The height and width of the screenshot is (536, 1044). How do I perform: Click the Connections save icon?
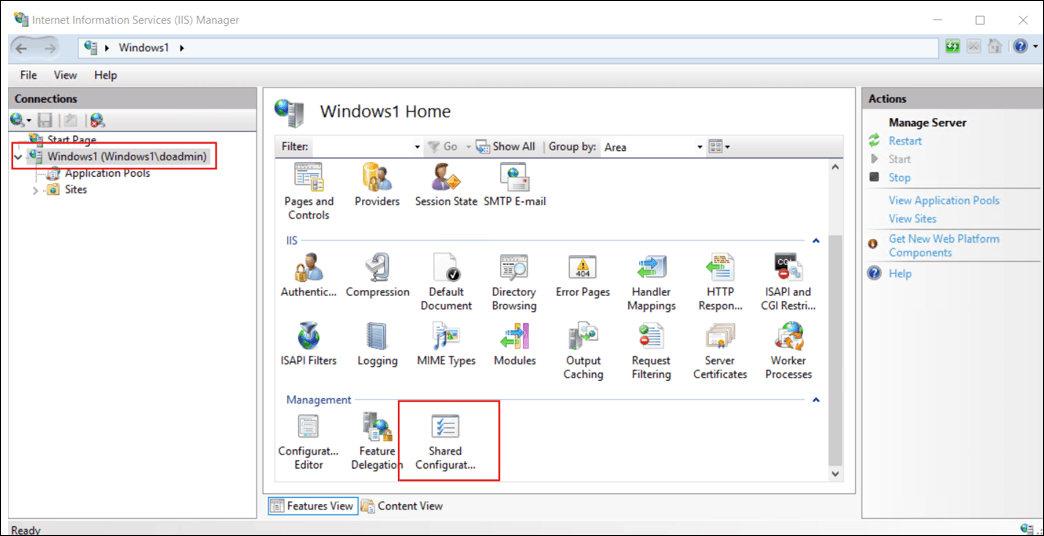click(45, 121)
